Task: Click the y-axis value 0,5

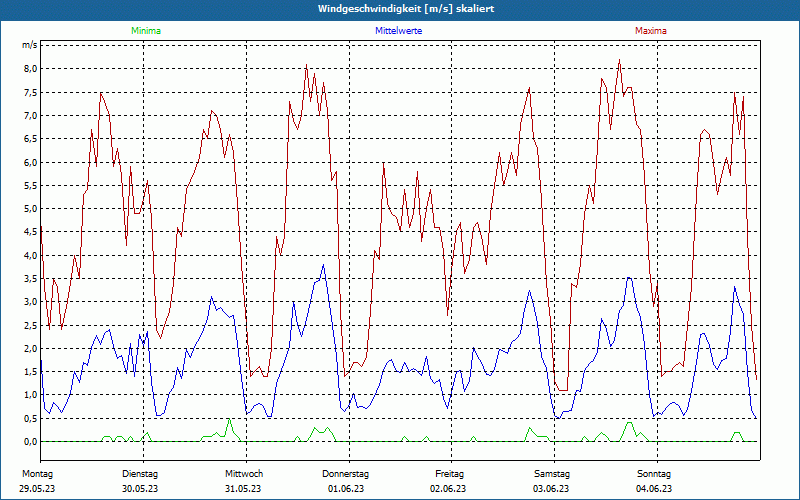Action: 30,418
